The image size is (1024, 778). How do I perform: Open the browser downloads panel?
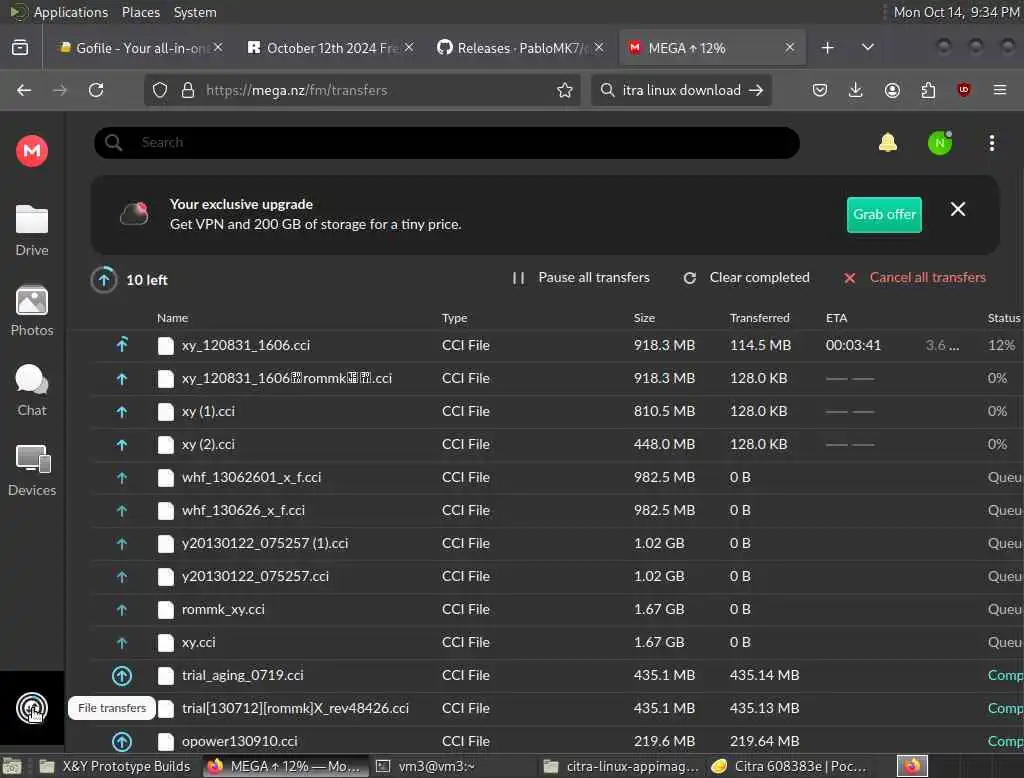[x=856, y=90]
